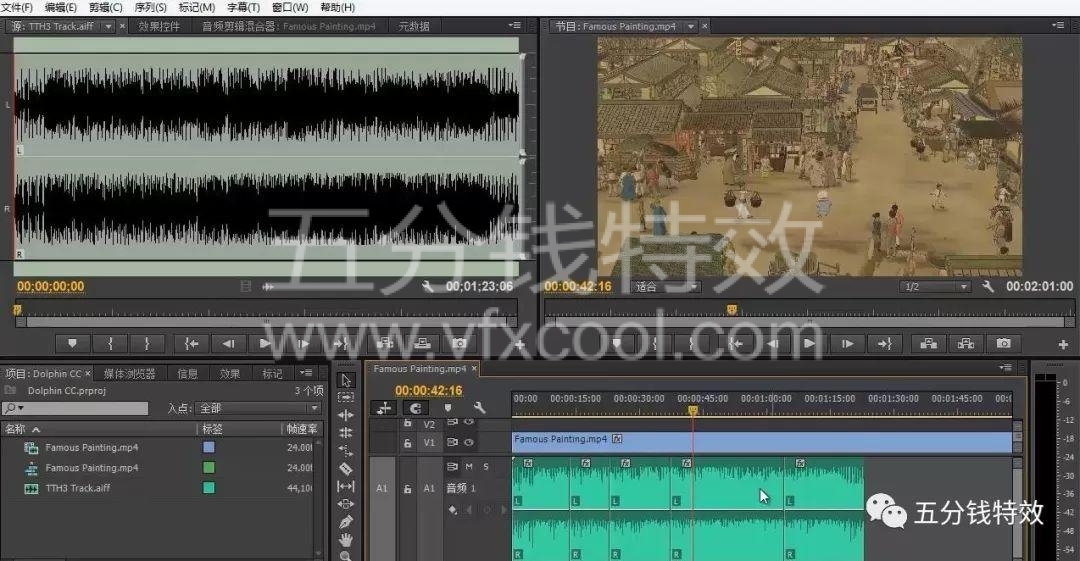Select the Famous Painting.mp4 video clip on V1
This screenshot has width=1080, height=561.
pyautogui.click(x=762, y=442)
